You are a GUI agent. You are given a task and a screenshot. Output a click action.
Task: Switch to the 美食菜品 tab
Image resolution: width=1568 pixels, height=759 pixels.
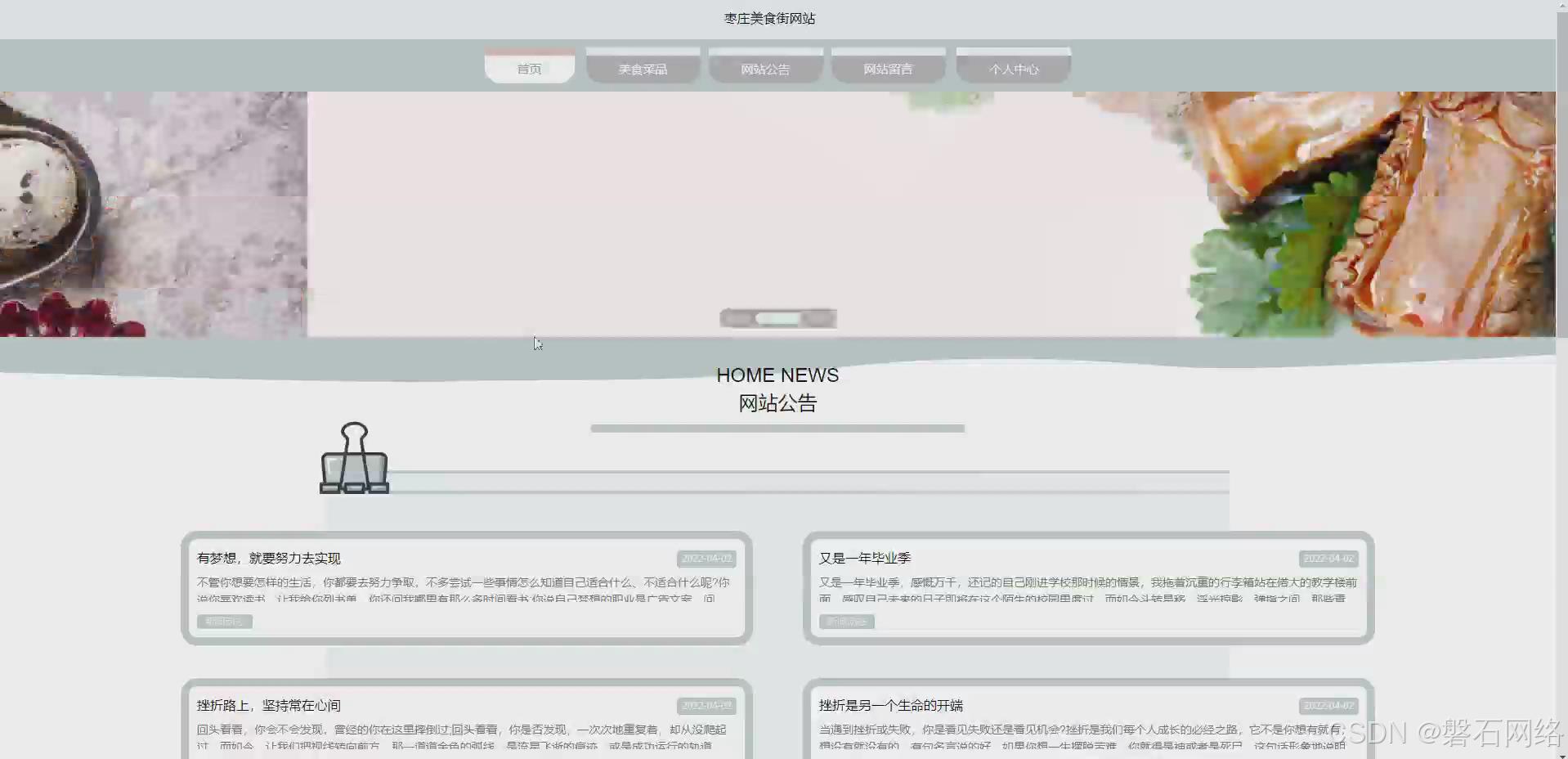click(643, 69)
